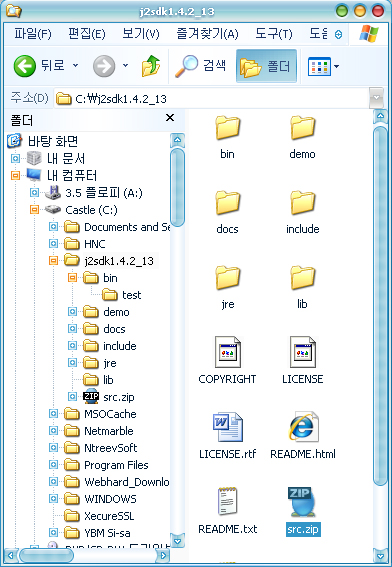Image resolution: width=392 pixels, height=567 pixels.
Task: Open the Views icon button
Action: (319, 66)
